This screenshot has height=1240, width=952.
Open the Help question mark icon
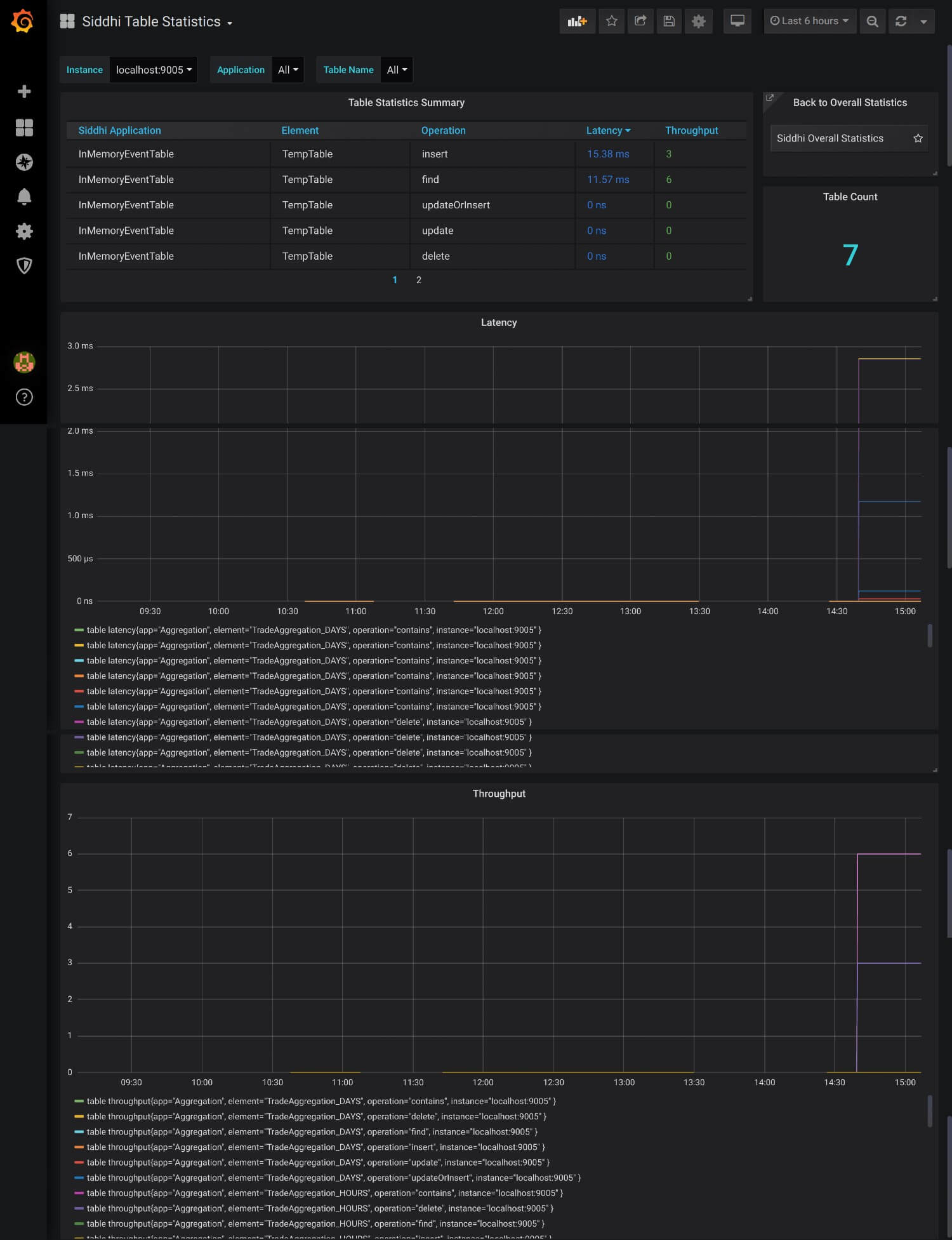(x=24, y=397)
